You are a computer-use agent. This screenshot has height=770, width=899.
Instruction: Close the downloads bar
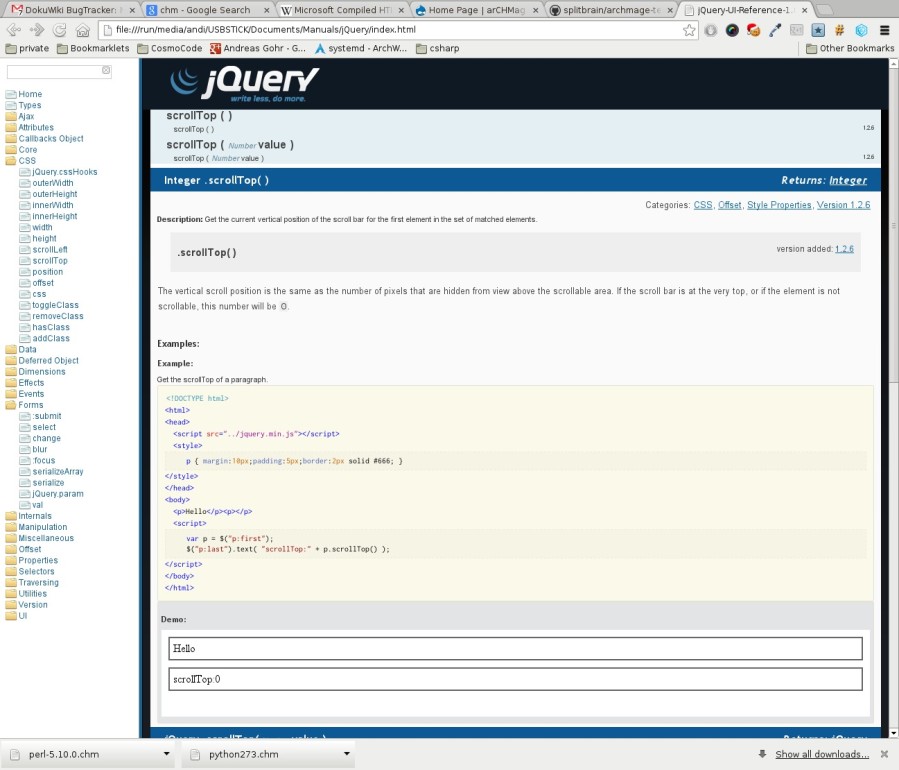pyautogui.click(x=884, y=754)
